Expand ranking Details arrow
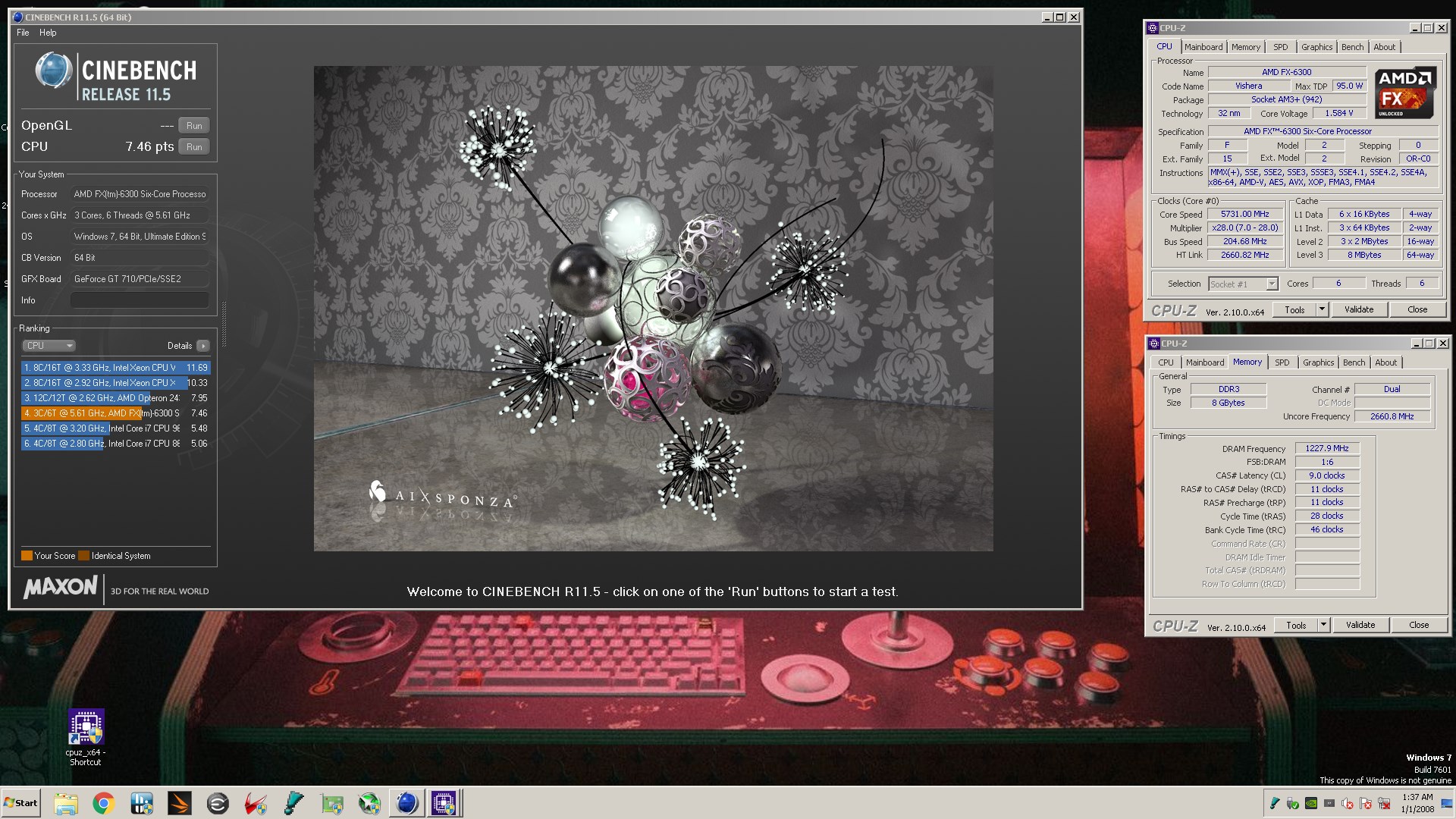Image resolution: width=1456 pixels, height=819 pixels. (202, 346)
